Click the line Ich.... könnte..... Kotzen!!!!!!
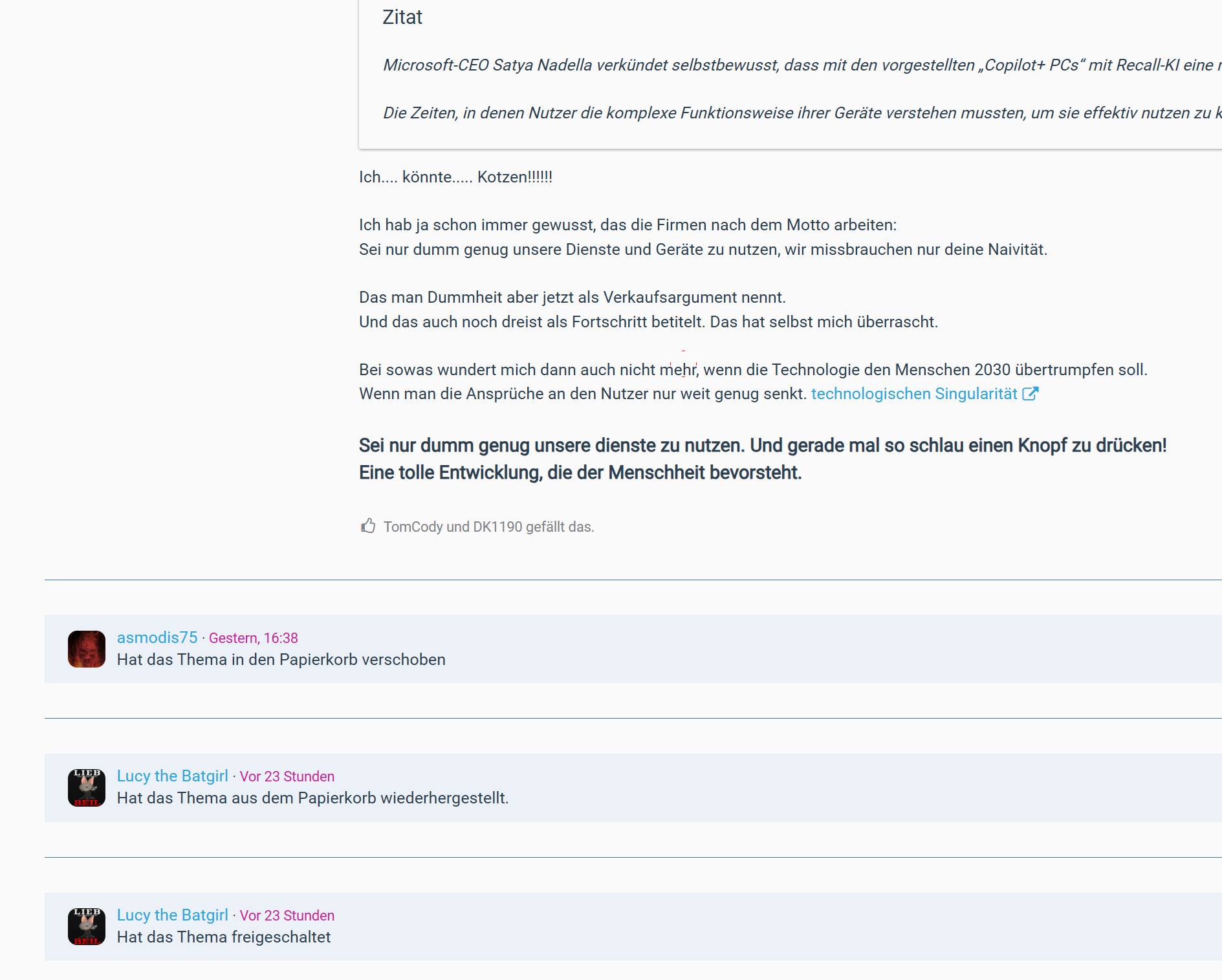Viewport: 1222px width, 980px height. point(455,177)
